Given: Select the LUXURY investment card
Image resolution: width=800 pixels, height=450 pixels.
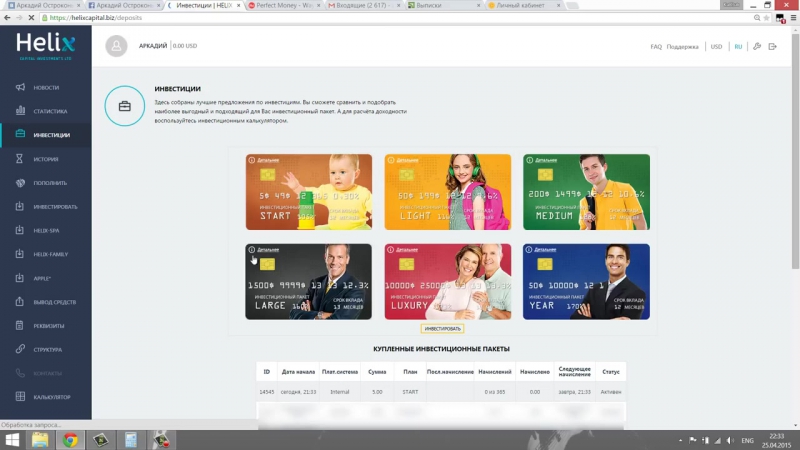Looking at the screenshot, I should tap(447, 282).
